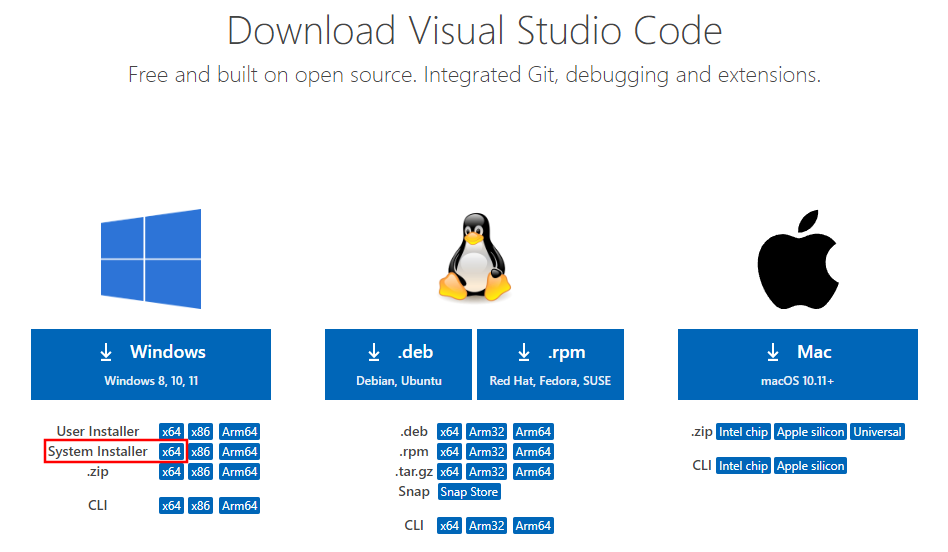Download VS Code for Mac
Image resolution: width=948 pixels, height=552 pixels.
797,365
